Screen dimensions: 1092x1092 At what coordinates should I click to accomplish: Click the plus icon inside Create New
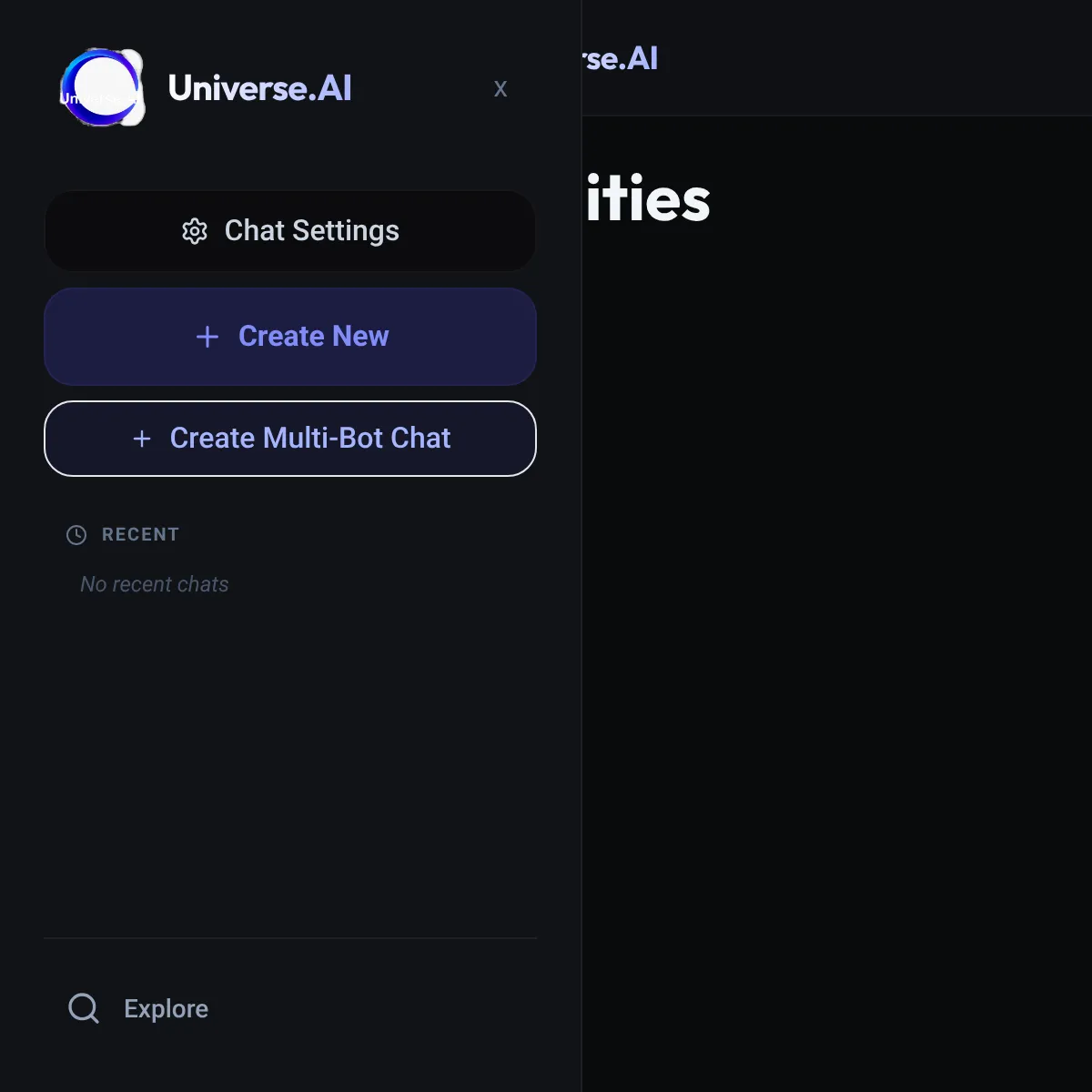tap(207, 337)
